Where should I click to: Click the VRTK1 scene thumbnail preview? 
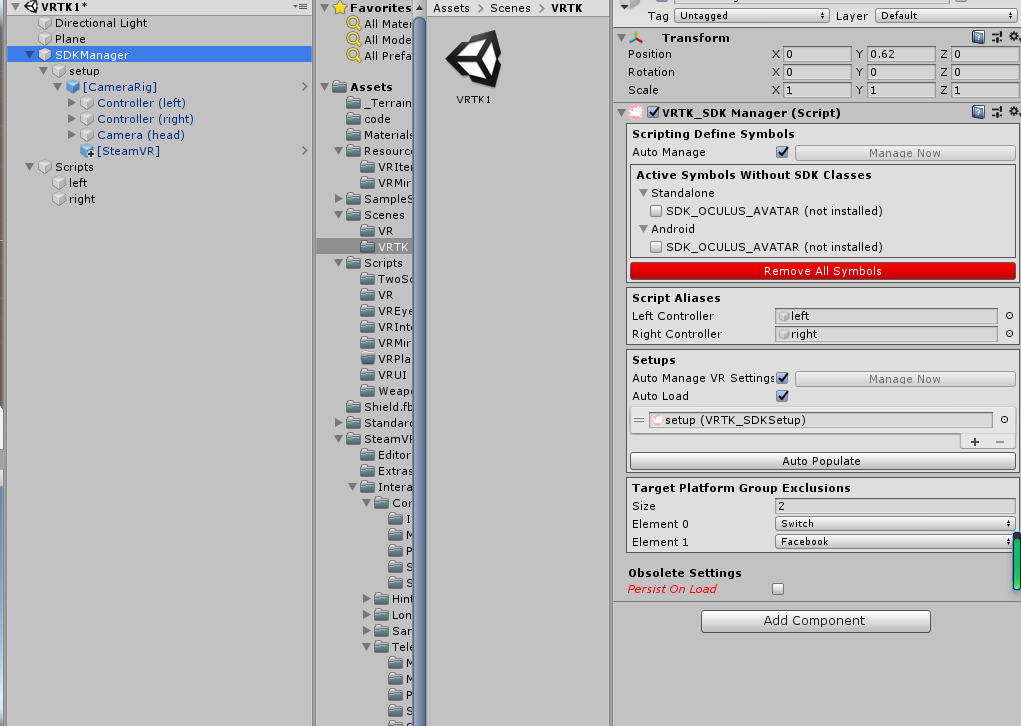click(x=474, y=60)
